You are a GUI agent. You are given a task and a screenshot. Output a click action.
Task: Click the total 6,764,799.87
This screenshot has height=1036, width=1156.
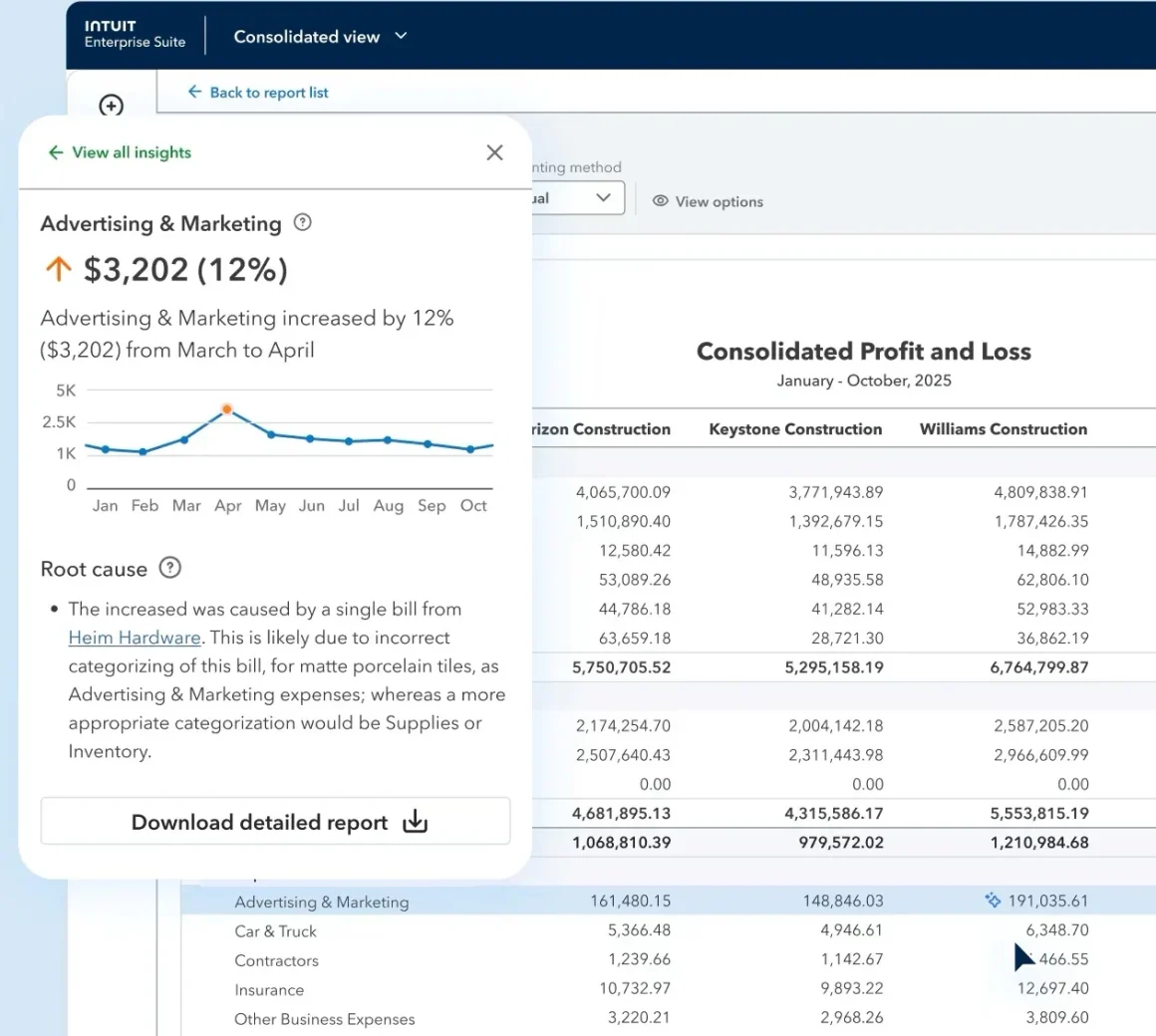point(1039,667)
